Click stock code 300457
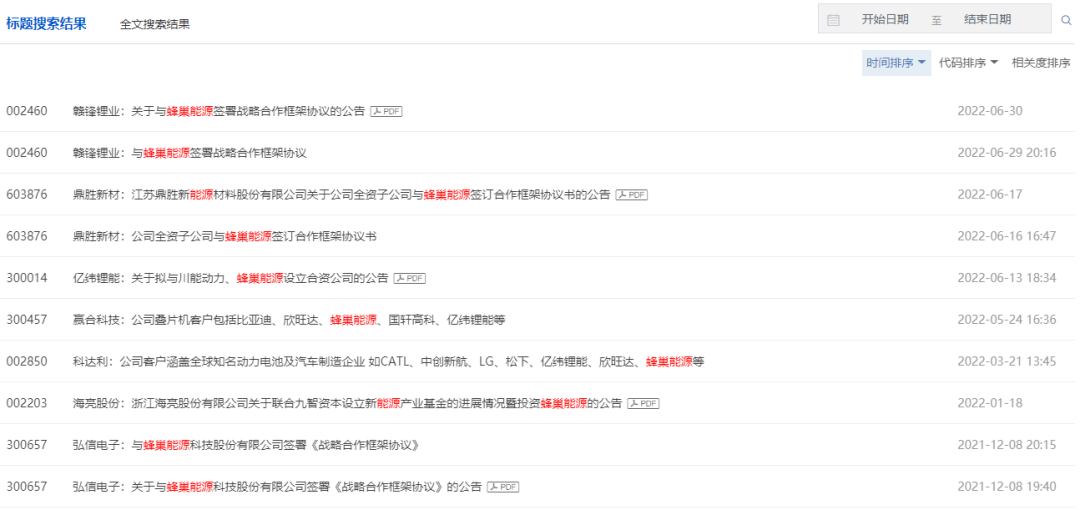Image resolution: width=1080 pixels, height=510 pixels. coord(27,320)
